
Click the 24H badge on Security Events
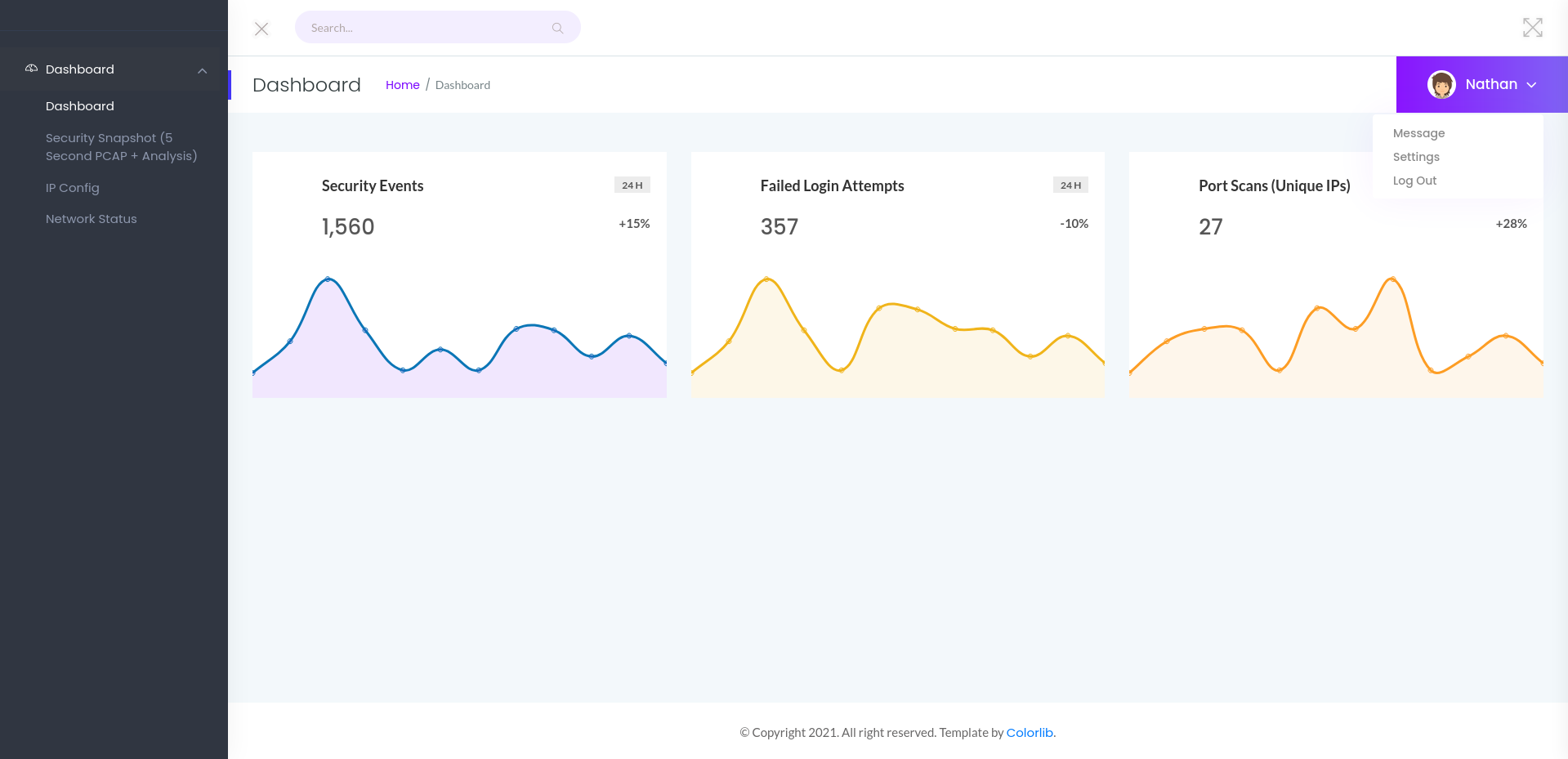[x=632, y=185]
